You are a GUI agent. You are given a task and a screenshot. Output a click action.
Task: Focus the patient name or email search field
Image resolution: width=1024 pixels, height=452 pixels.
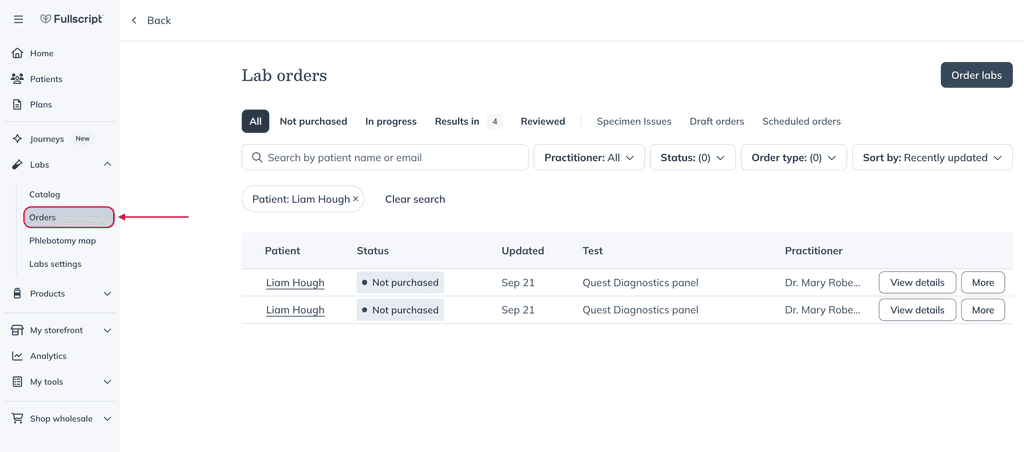pos(385,157)
